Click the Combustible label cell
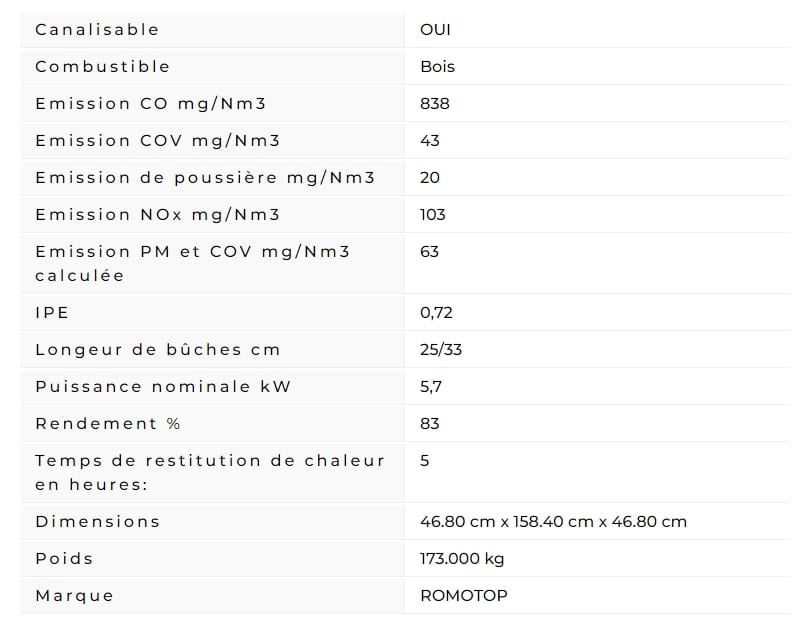The width and height of the screenshot is (800, 630). click(102, 66)
